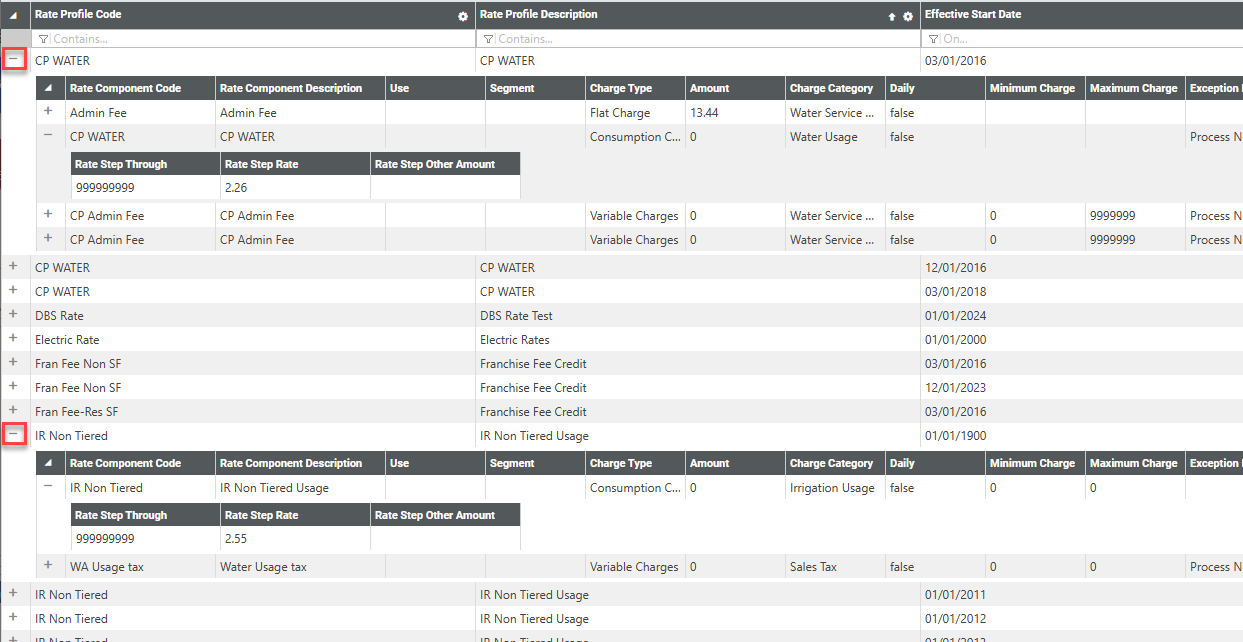Expand the Admin Fee rate component row
This screenshot has width=1243, height=642.
click(x=48, y=112)
